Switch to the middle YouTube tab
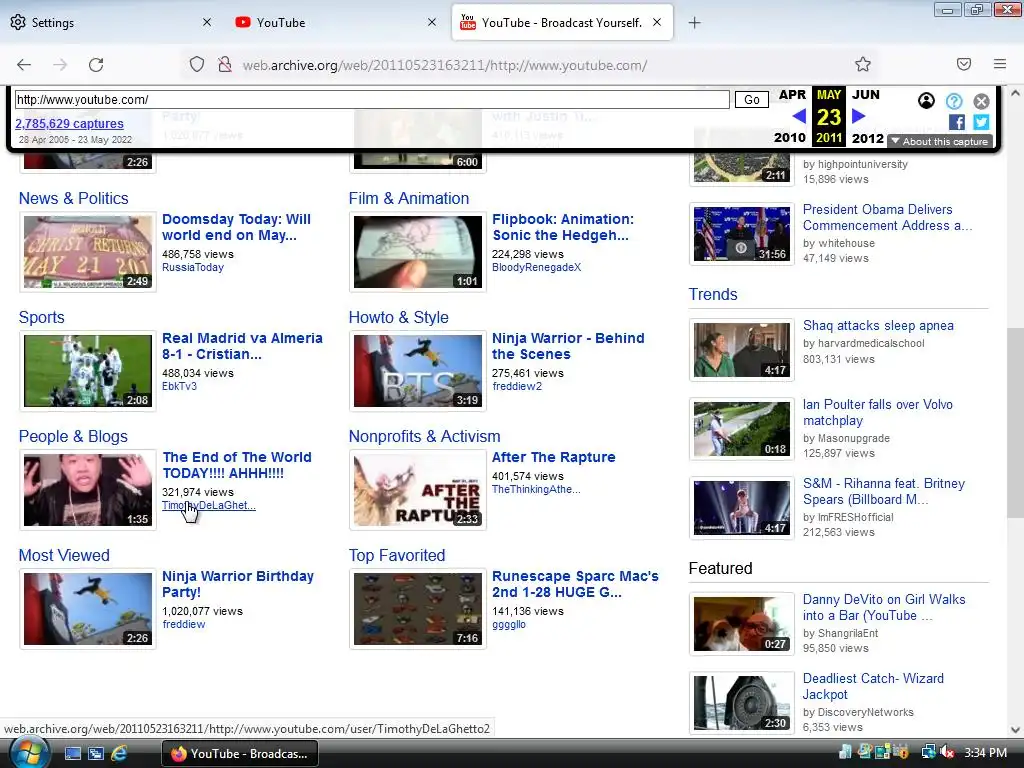This screenshot has width=1024, height=768. click(x=336, y=22)
